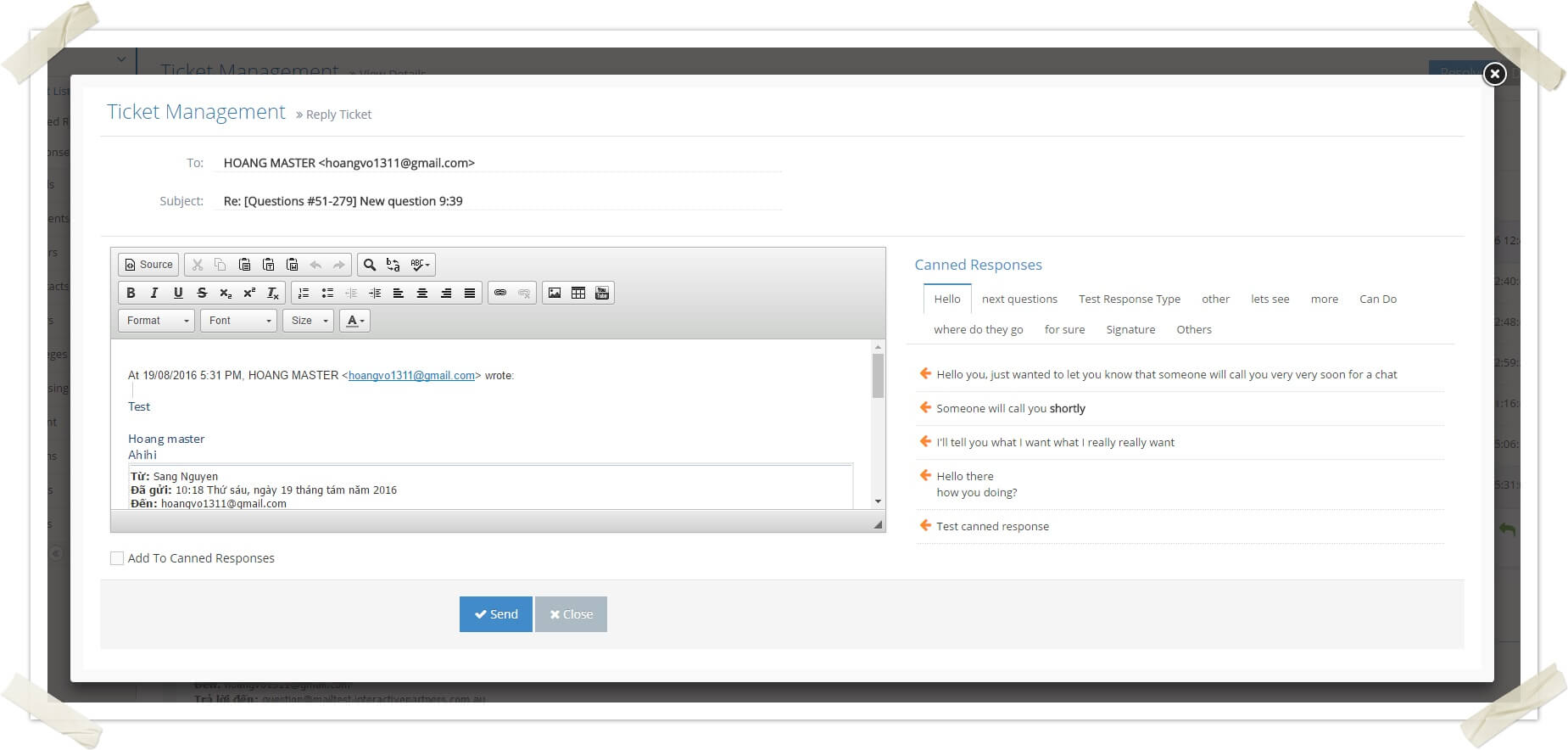
Task: Align text left
Action: (x=399, y=293)
